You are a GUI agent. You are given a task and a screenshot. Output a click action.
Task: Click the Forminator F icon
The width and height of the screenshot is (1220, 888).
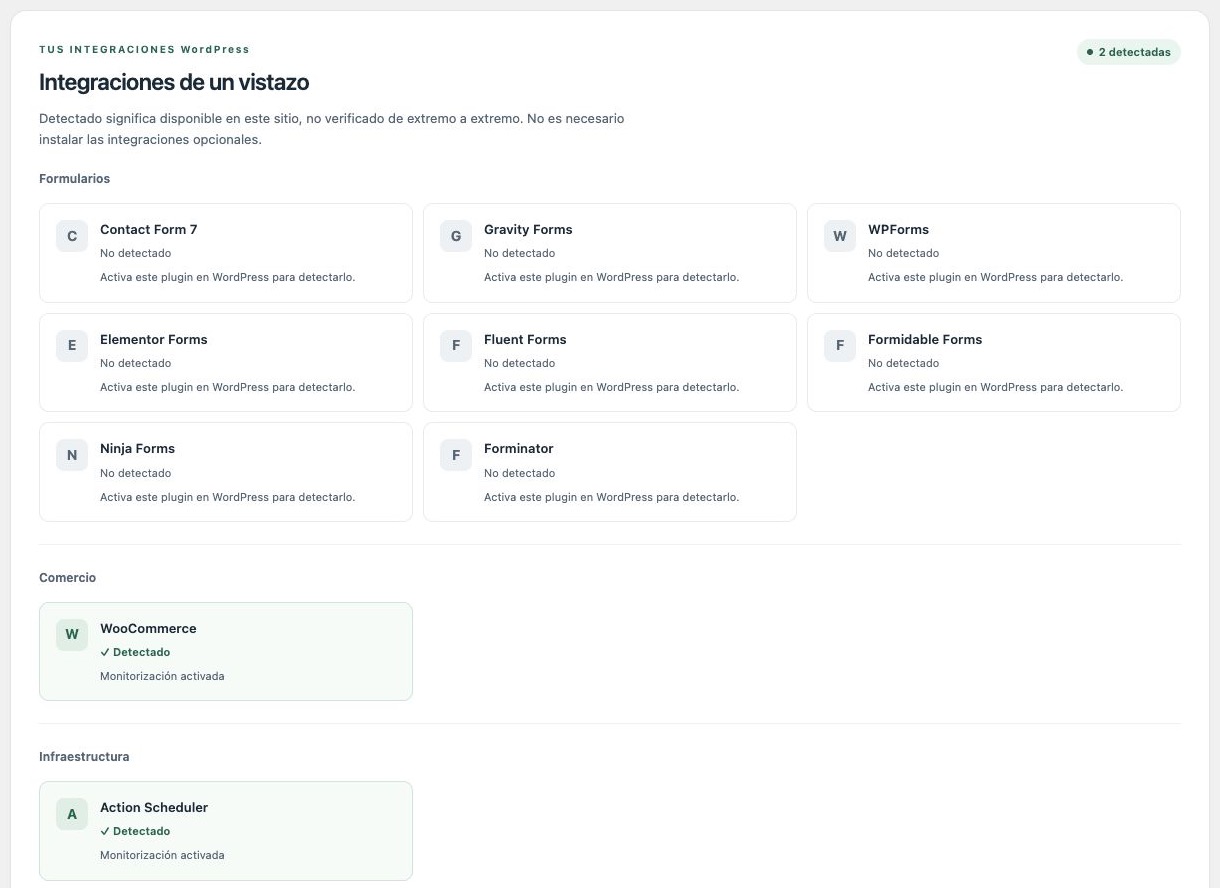pyautogui.click(x=456, y=455)
